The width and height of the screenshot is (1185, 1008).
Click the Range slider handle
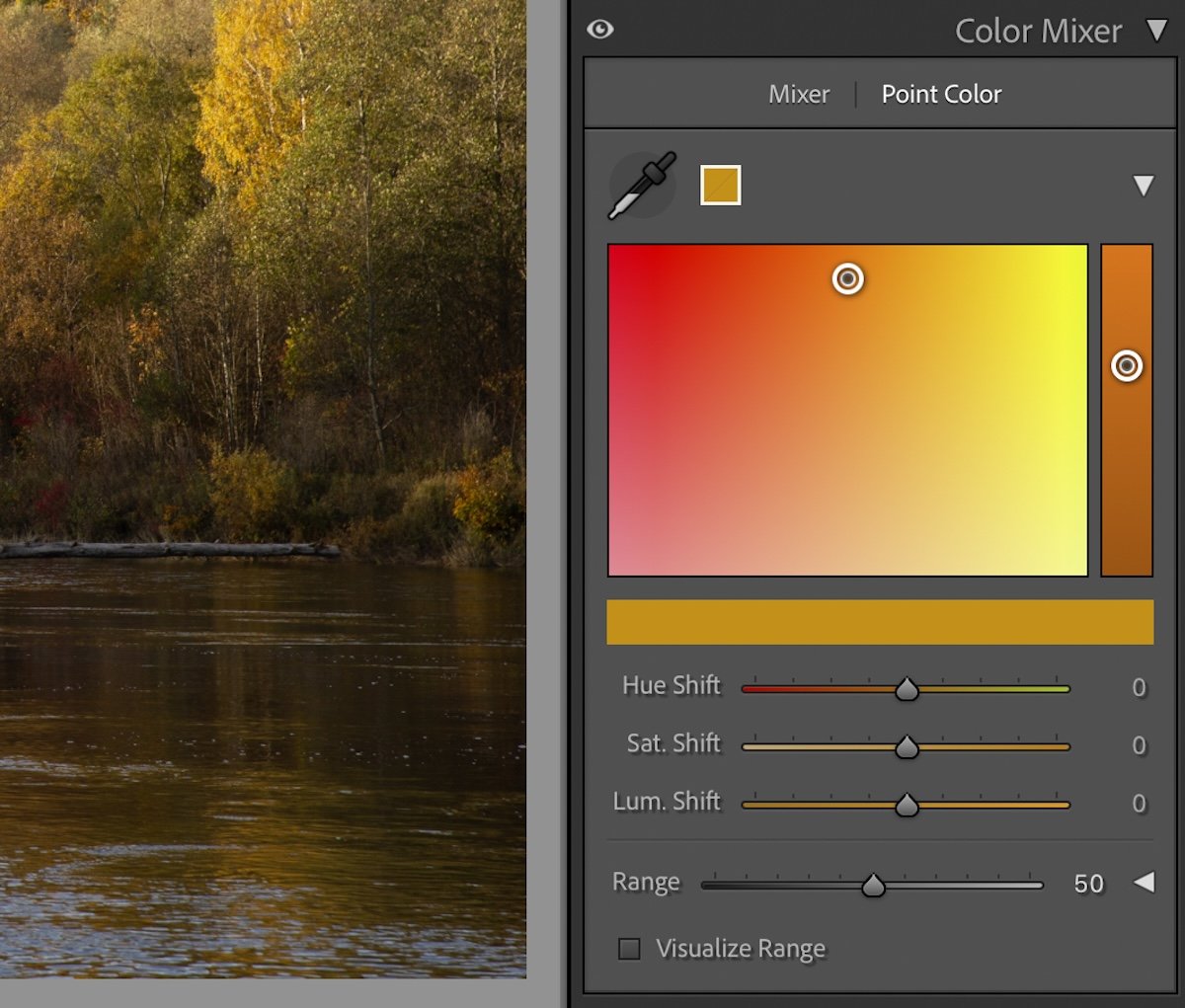tap(873, 886)
